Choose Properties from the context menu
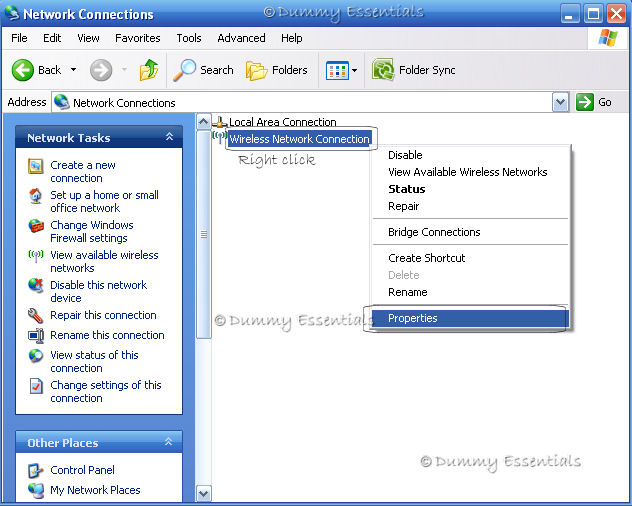Screen dimensions: 632x506 tap(471, 318)
